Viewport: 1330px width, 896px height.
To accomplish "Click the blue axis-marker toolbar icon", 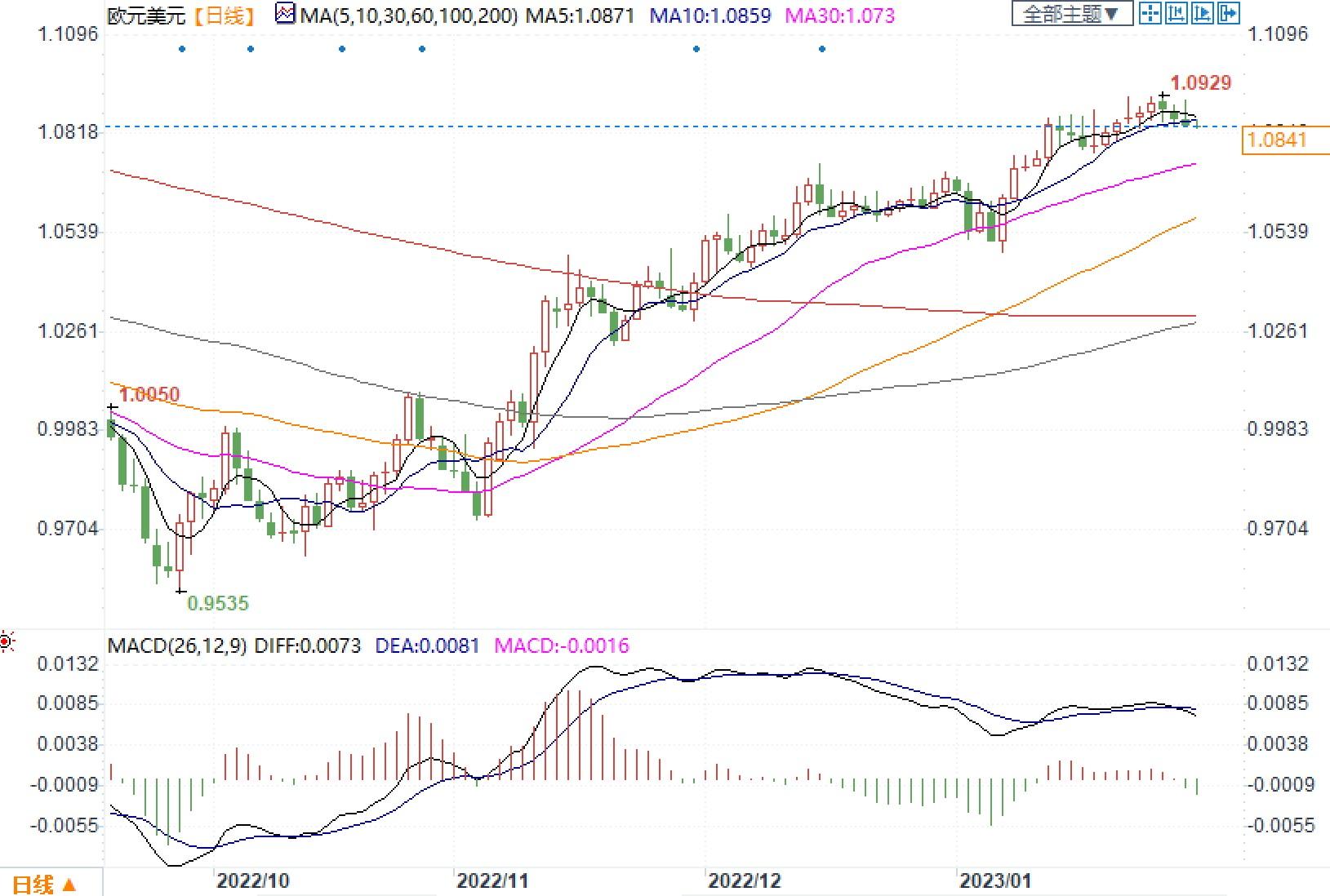I will coord(1176,13).
